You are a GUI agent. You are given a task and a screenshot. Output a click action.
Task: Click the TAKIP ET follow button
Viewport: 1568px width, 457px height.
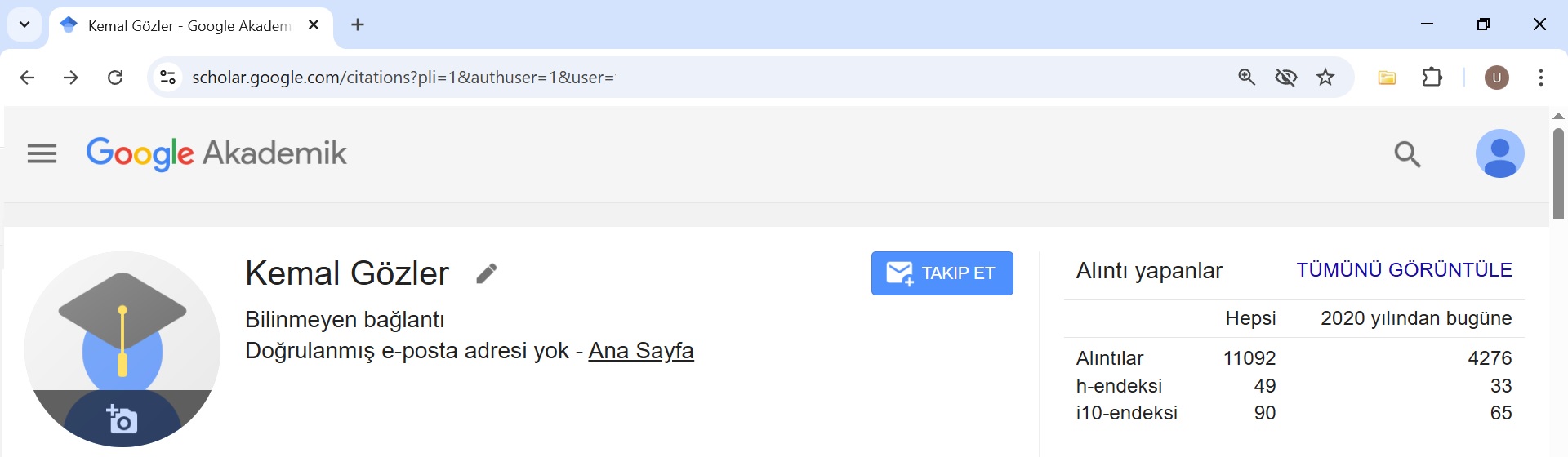[x=942, y=273]
